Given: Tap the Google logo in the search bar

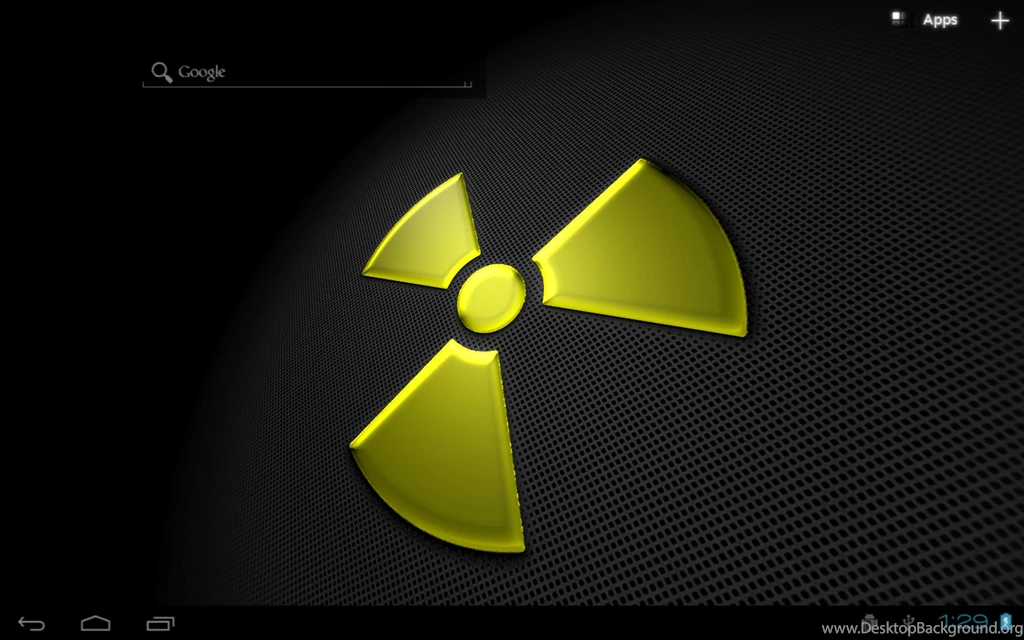Looking at the screenshot, I should point(202,71).
